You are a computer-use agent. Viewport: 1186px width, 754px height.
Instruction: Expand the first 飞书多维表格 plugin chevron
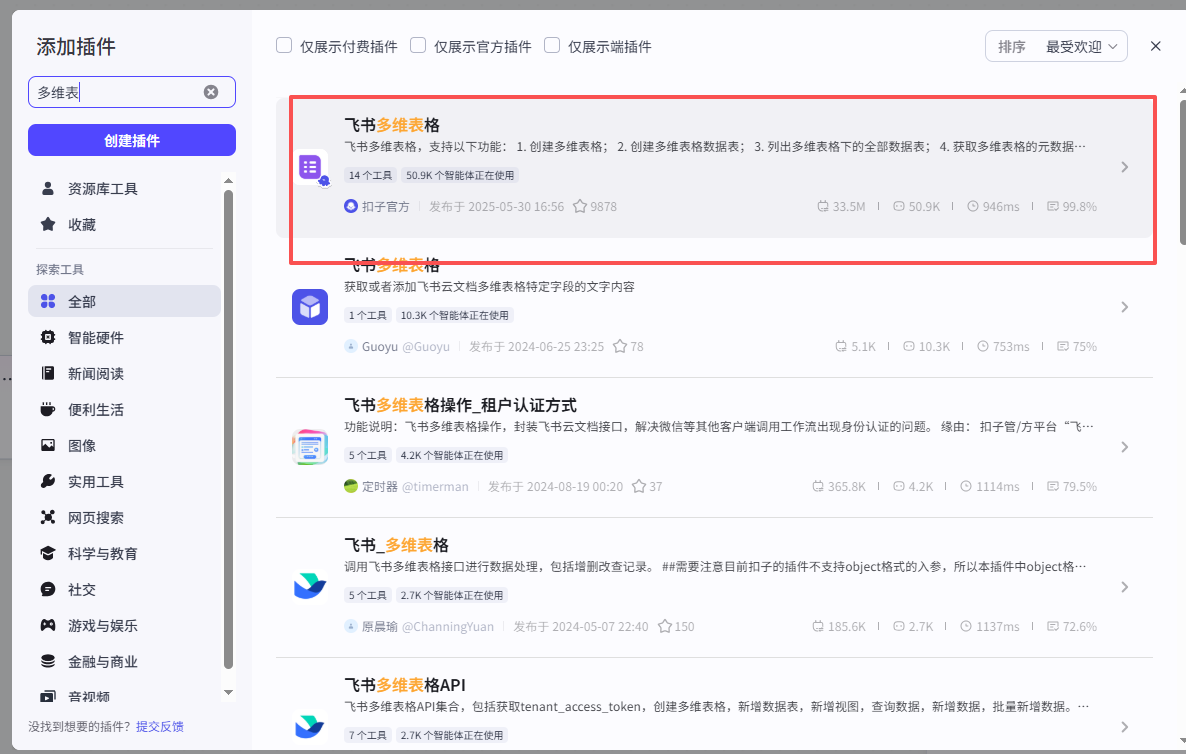click(1125, 167)
